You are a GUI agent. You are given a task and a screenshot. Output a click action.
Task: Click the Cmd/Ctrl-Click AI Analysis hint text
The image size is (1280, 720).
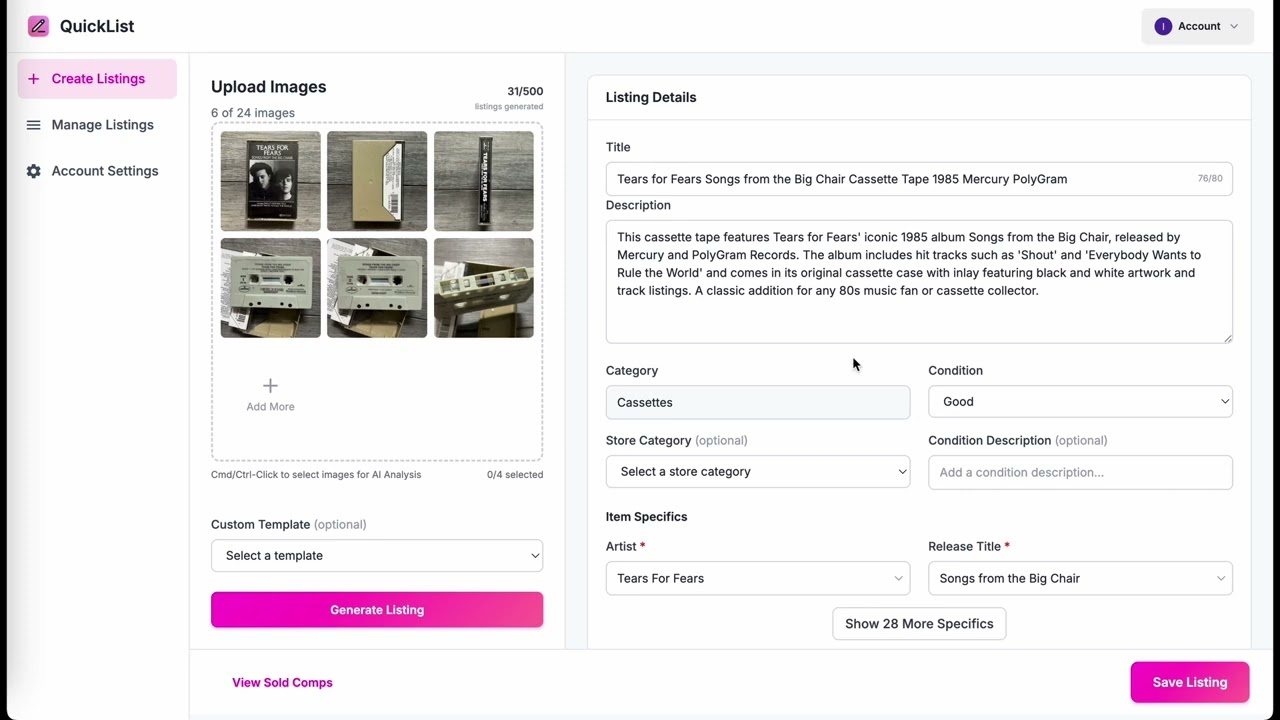pyautogui.click(x=316, y=475)
